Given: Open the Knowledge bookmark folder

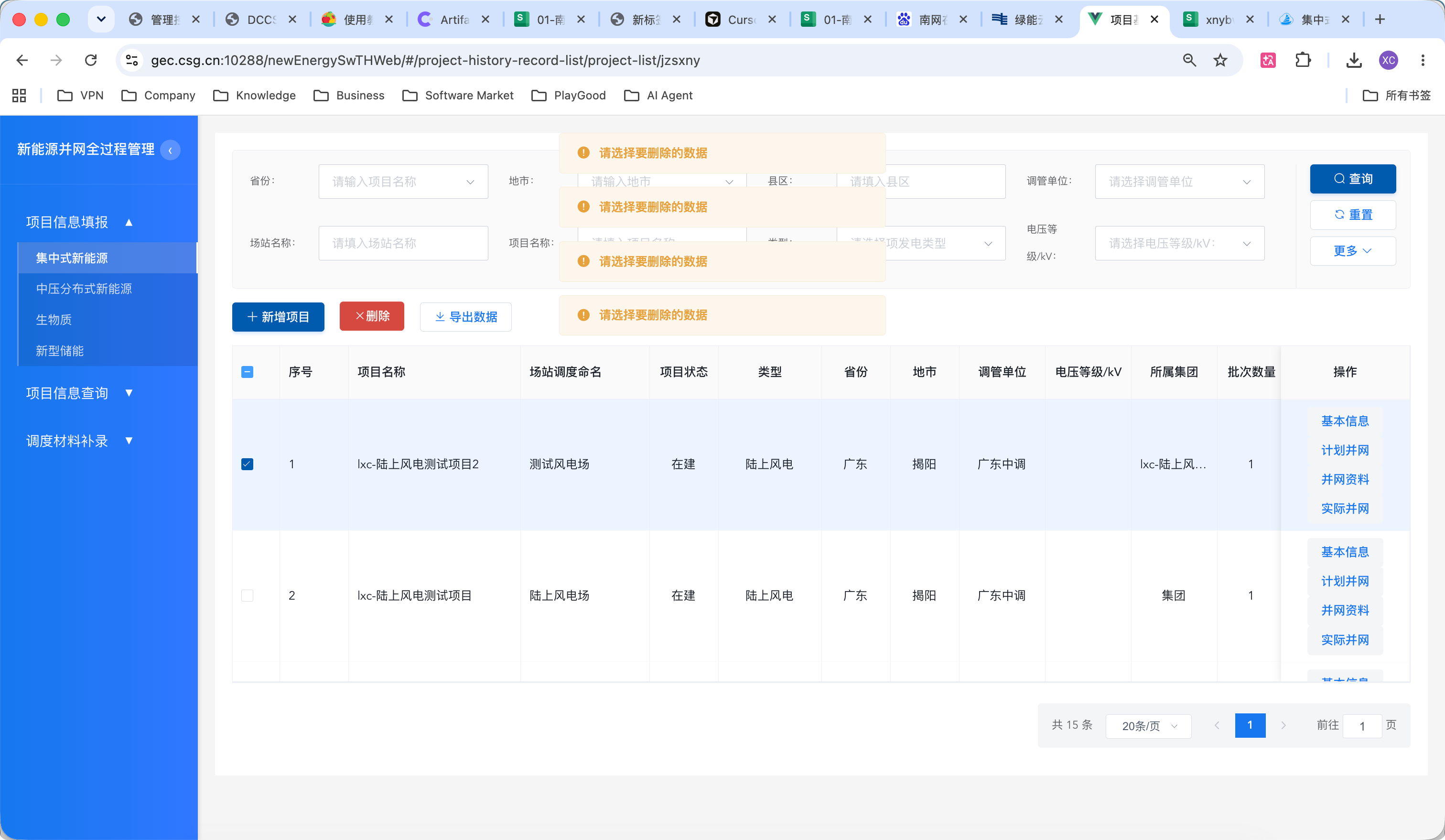Looking at the screenshot, I should 254,95.
